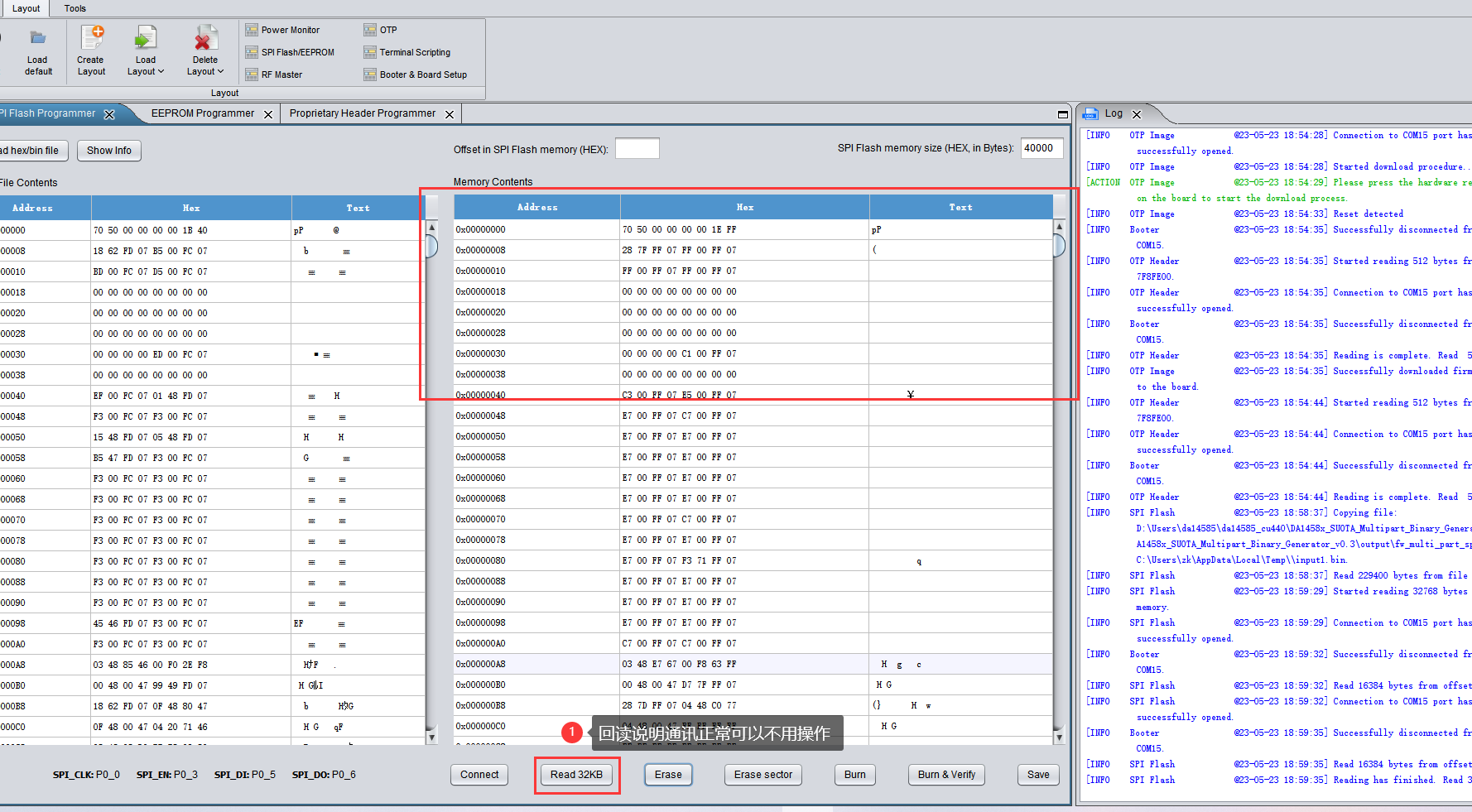This screenshot has width=1472, height=812.
Task: Click the Erase sector button
Action: (x=763, y=775)
